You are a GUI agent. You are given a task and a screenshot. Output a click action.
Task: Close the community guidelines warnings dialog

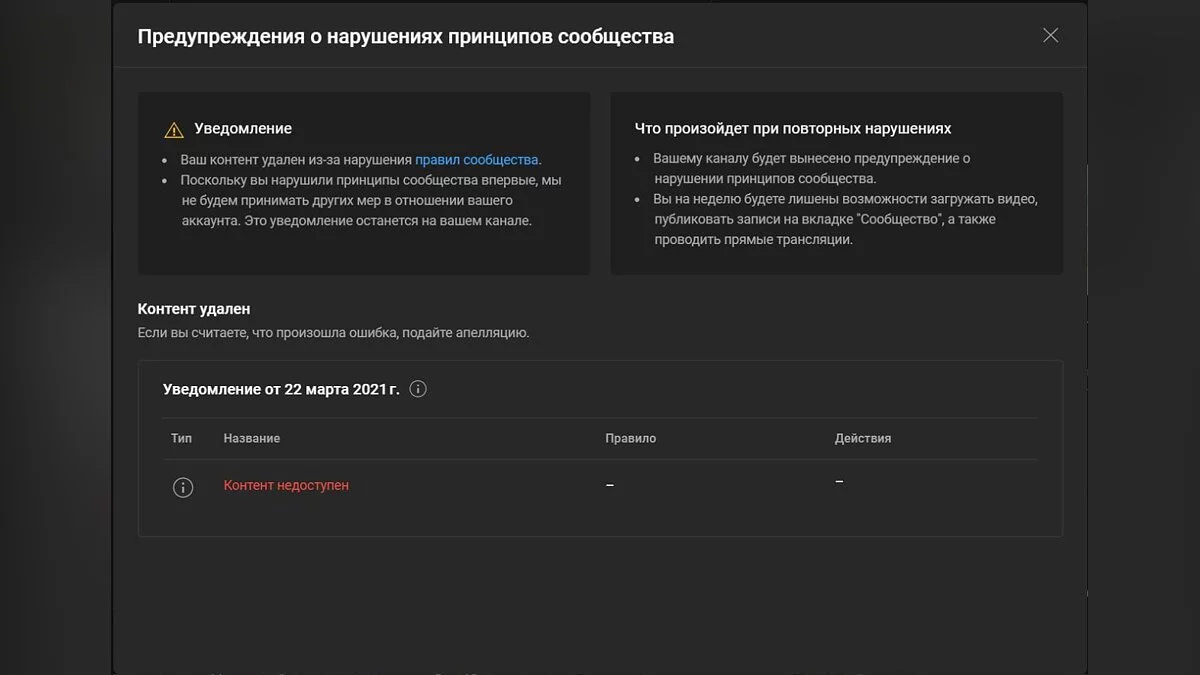1050,36
